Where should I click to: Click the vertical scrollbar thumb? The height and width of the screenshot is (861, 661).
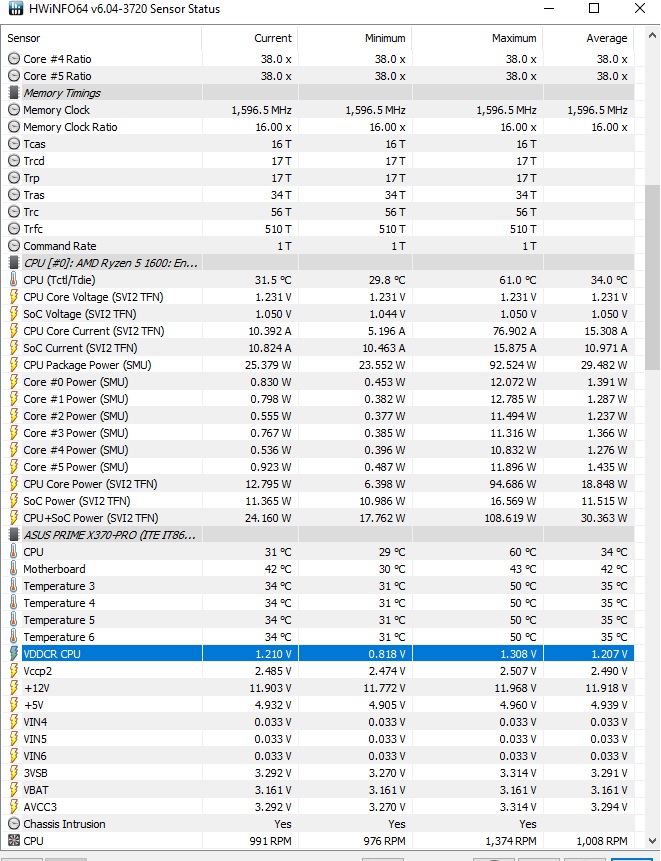pyautogui.click(x=652, y=278)
